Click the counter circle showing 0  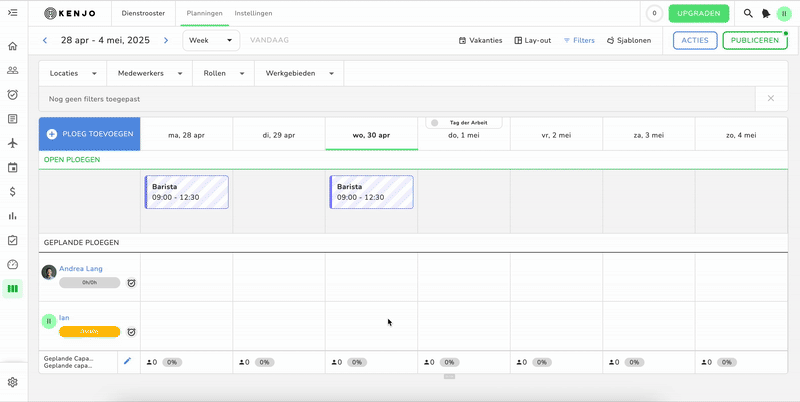pos(654,14)
